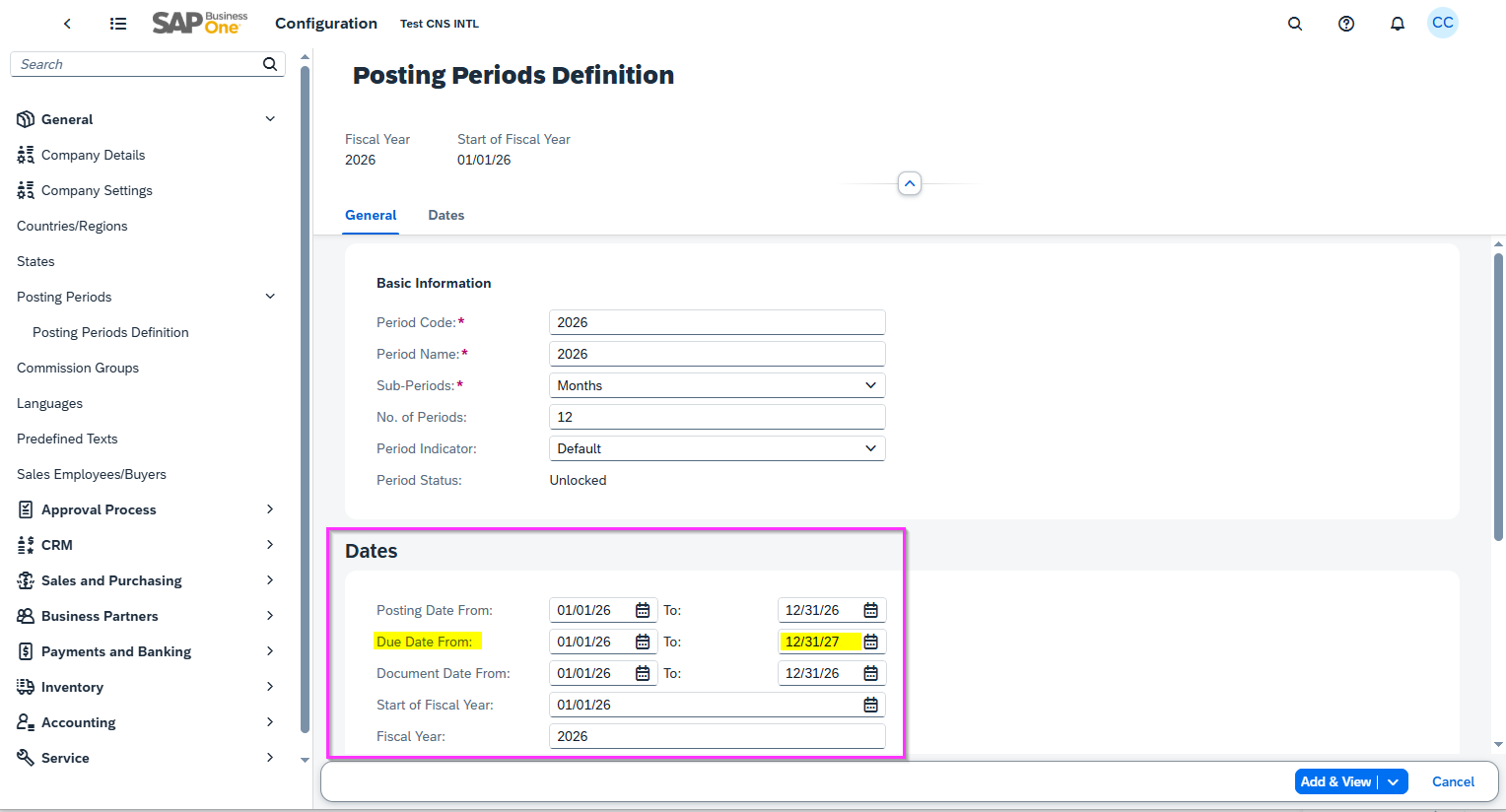1506x812 pixels.
Task: Click the Add & View button
Action: (x=1336, y=780)
